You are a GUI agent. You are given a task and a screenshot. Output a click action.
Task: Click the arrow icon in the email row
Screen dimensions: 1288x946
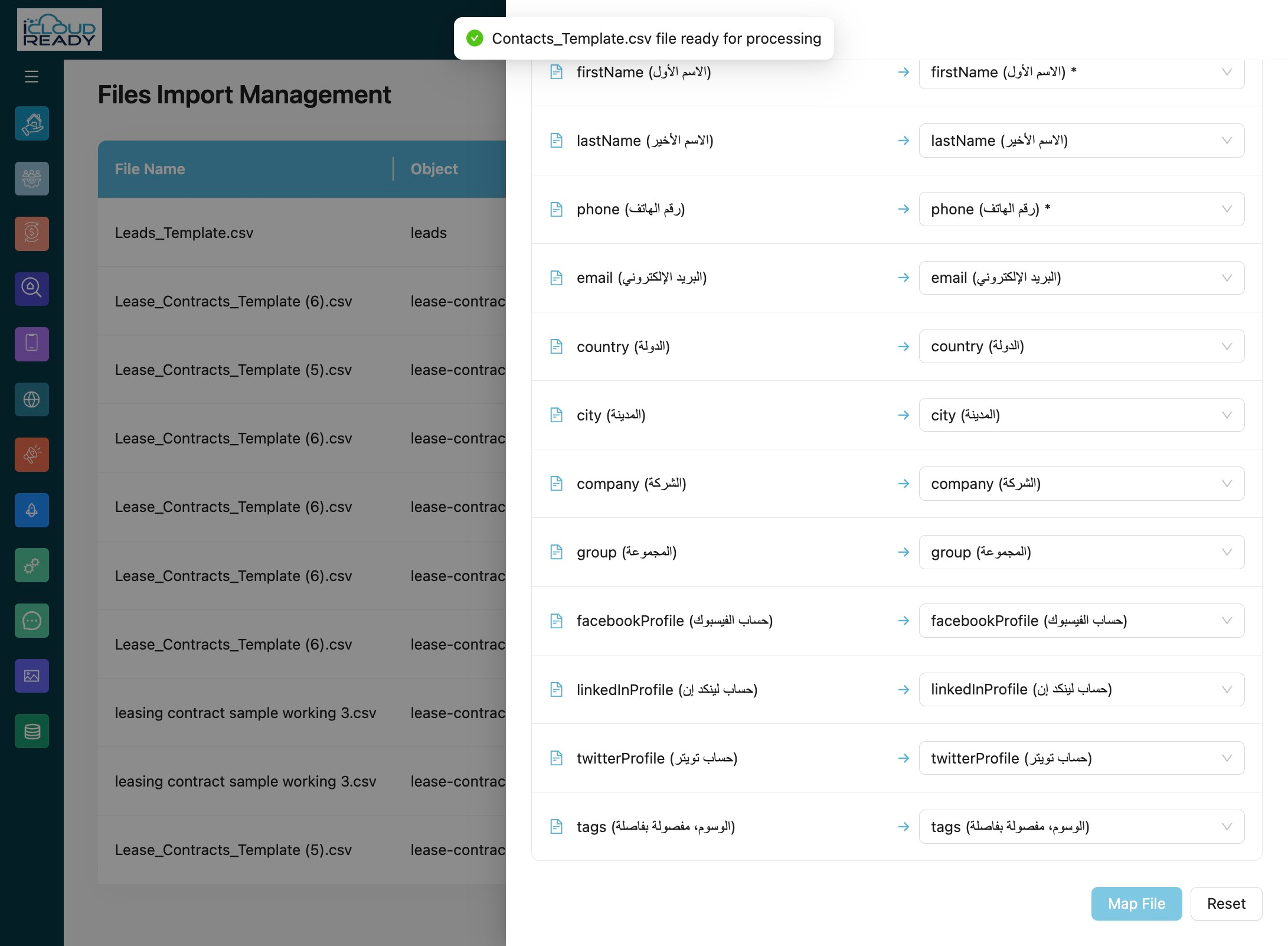coord(903,278)
